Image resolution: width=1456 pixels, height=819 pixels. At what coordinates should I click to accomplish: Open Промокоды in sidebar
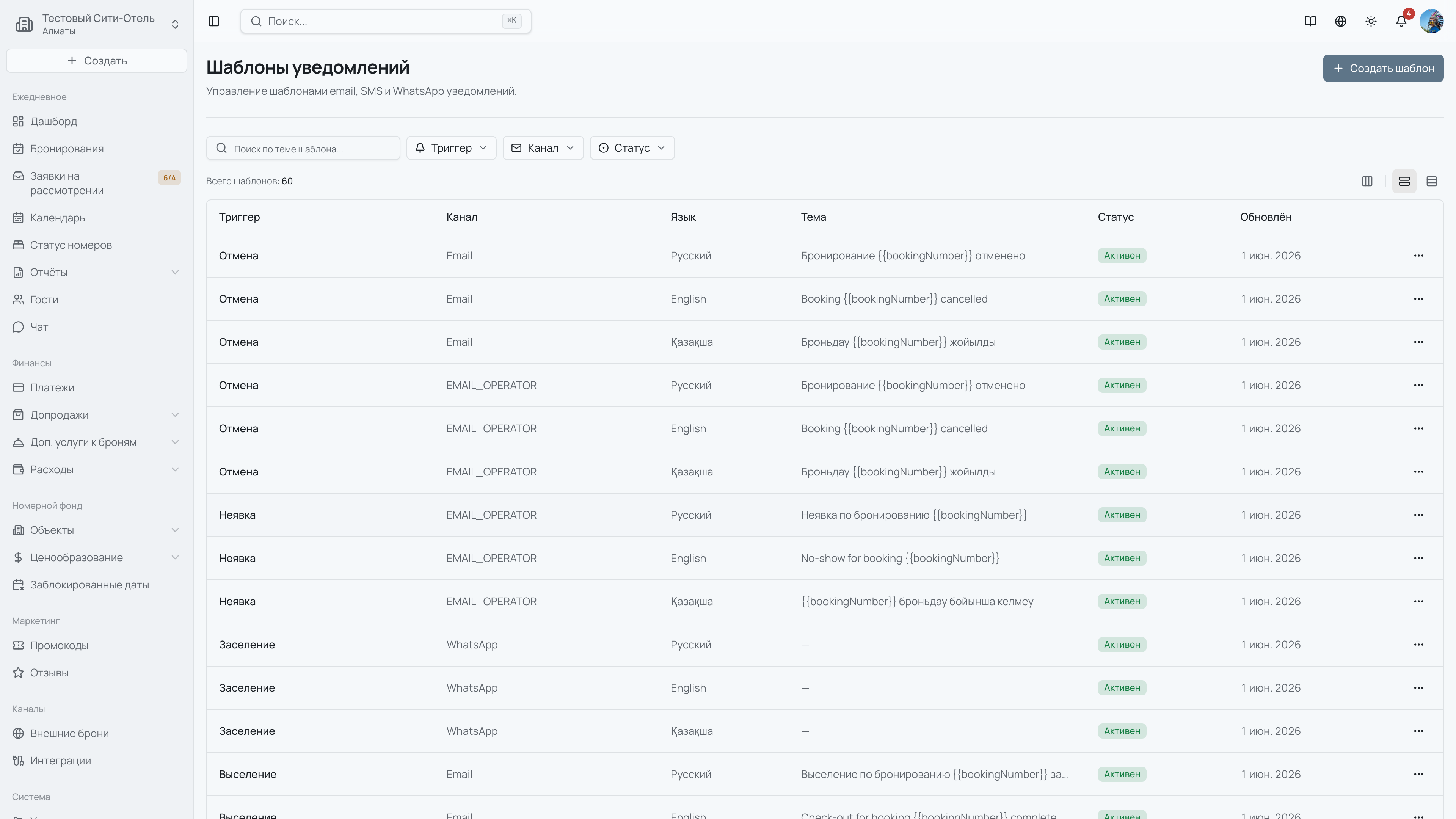coord(97,645)
